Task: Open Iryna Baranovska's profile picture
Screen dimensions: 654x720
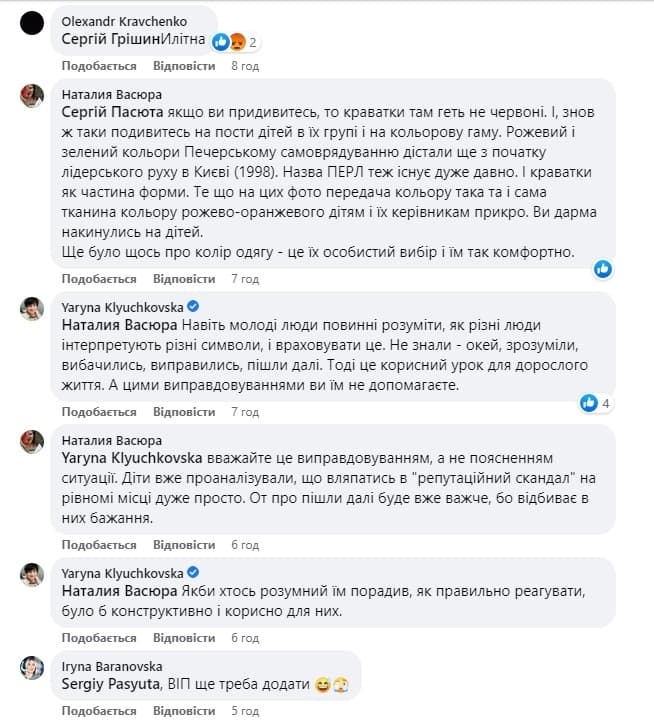Action: click(32, 667)
